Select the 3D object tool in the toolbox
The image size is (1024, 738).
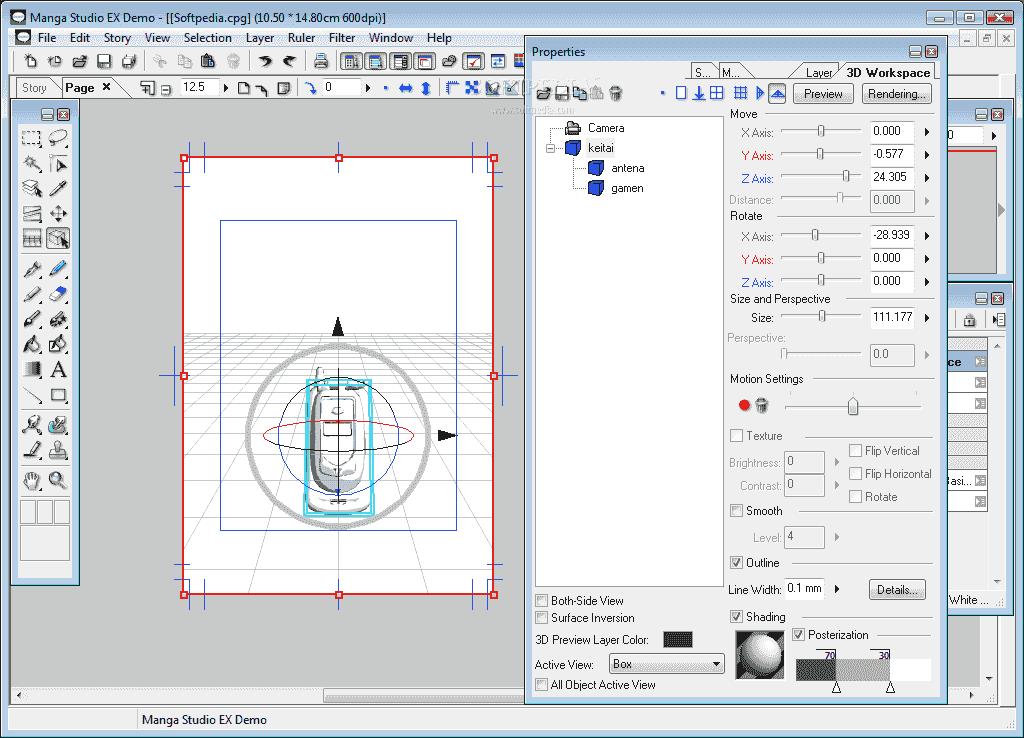click(x=57, y=238)
